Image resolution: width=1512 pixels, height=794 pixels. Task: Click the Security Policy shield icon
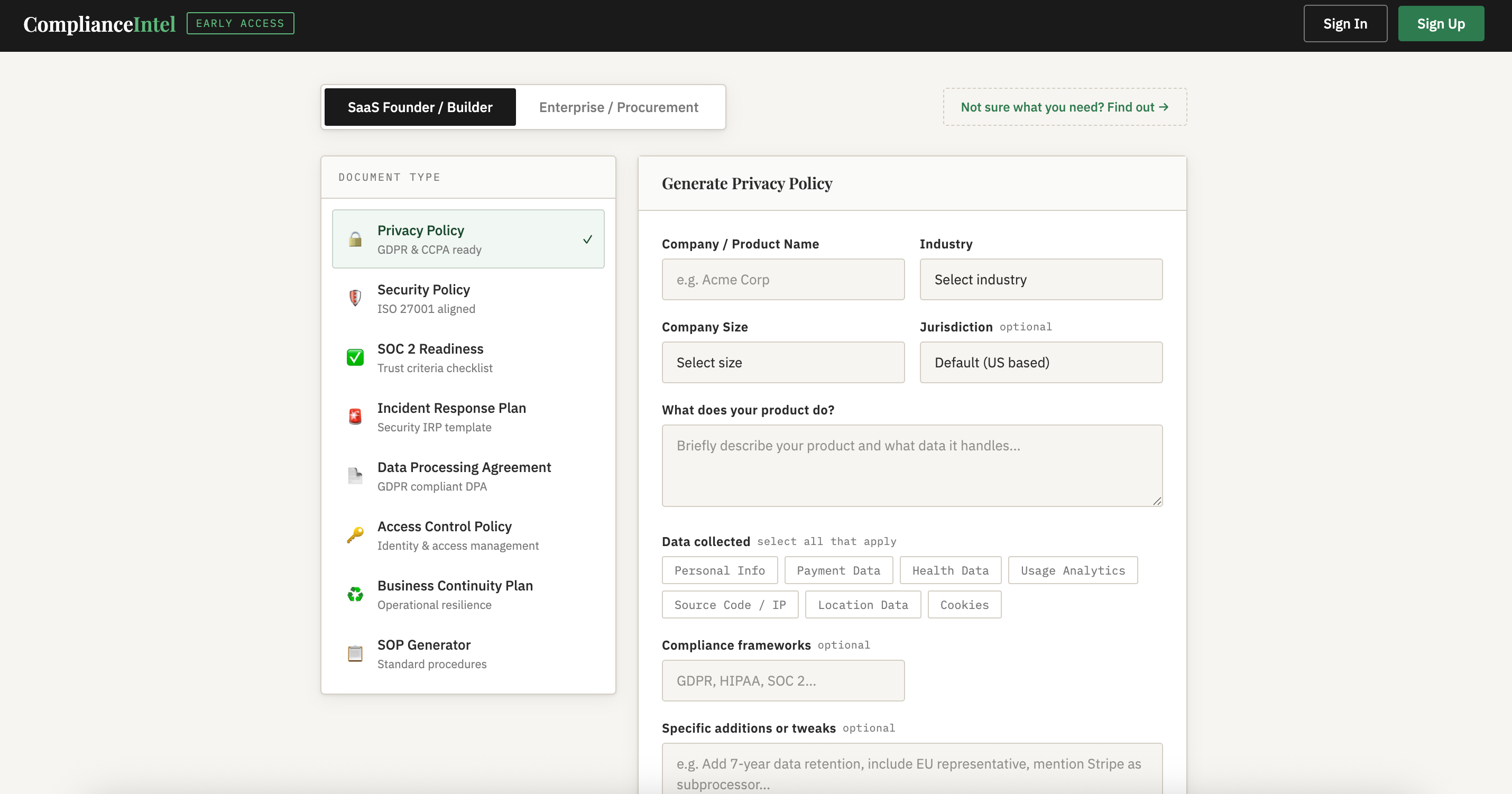click(x=355, y=298)
